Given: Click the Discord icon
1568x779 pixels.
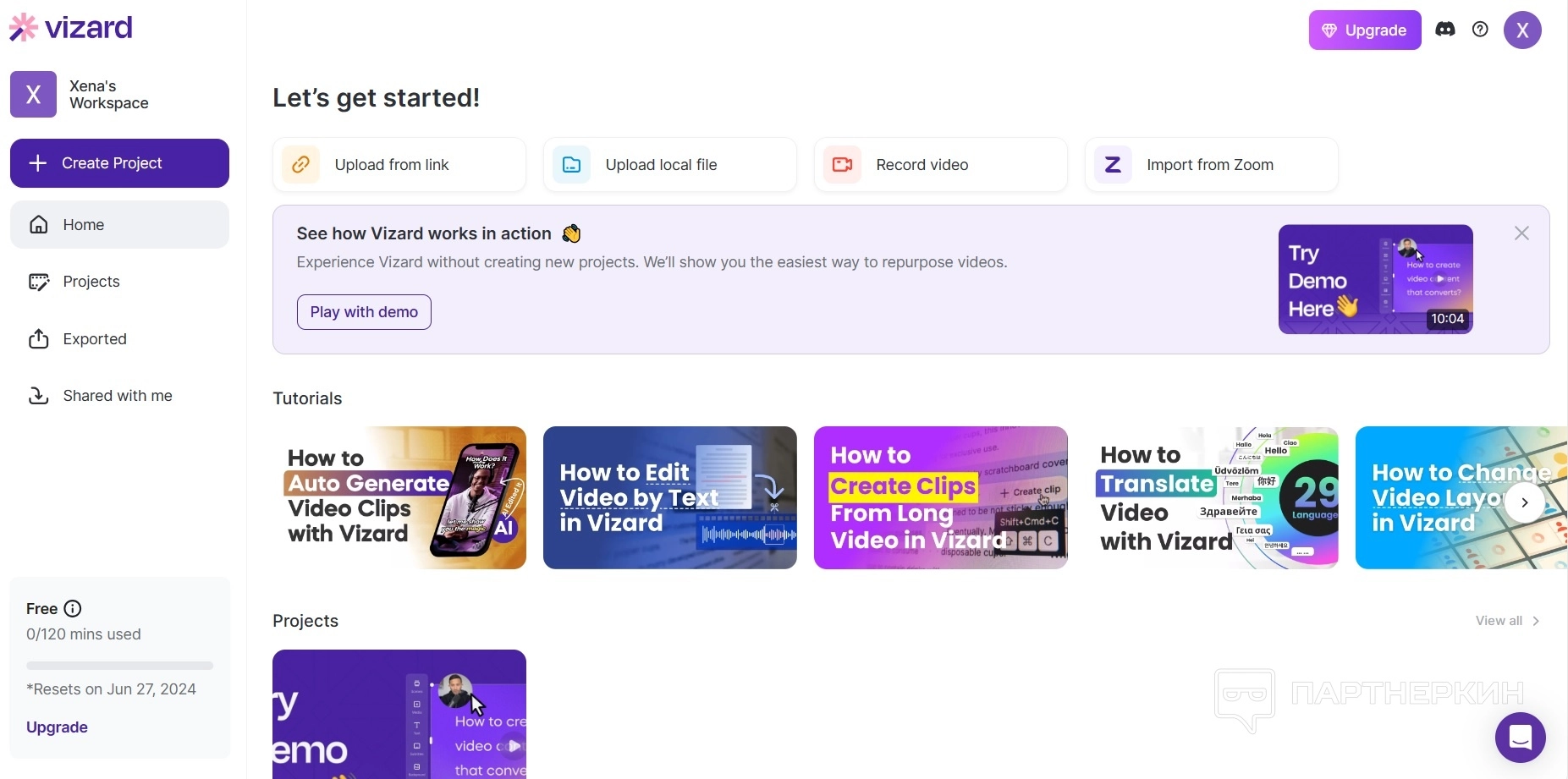Looking at the screenshot, I should pos(1445,30).
